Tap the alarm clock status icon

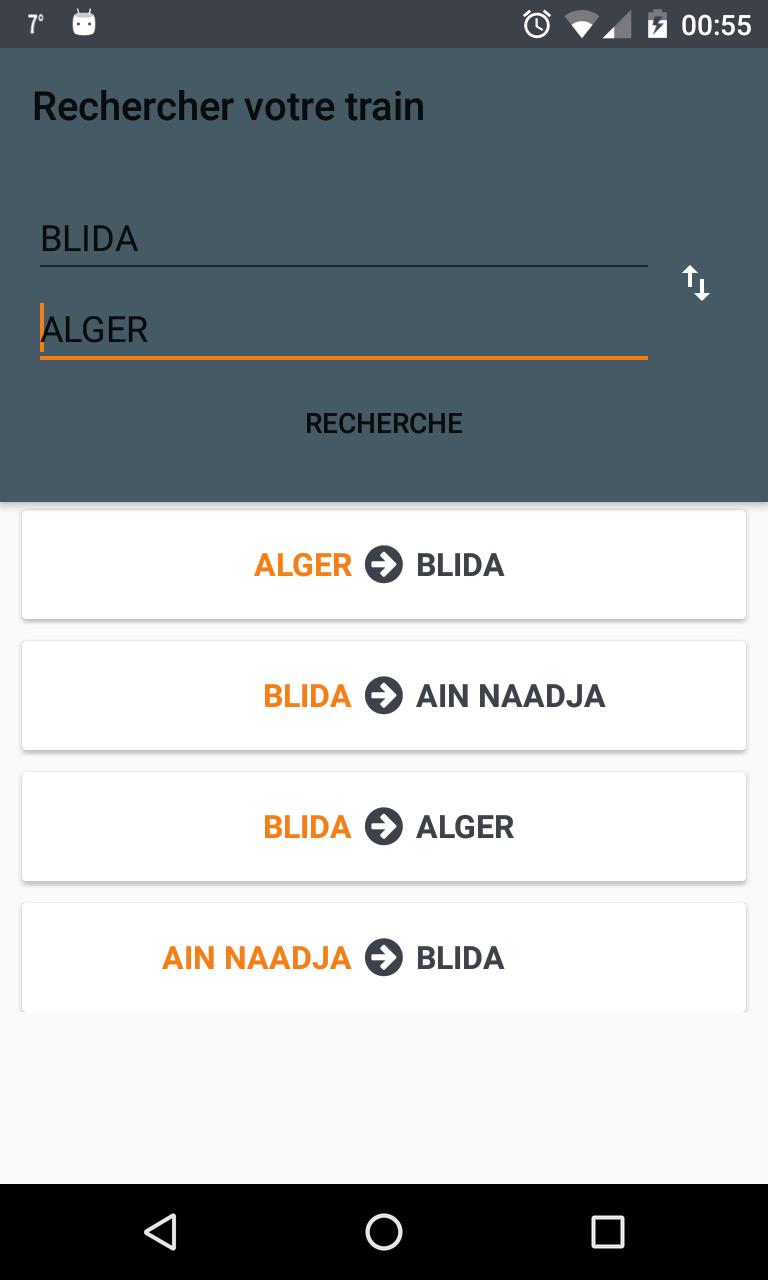[537, 24]
